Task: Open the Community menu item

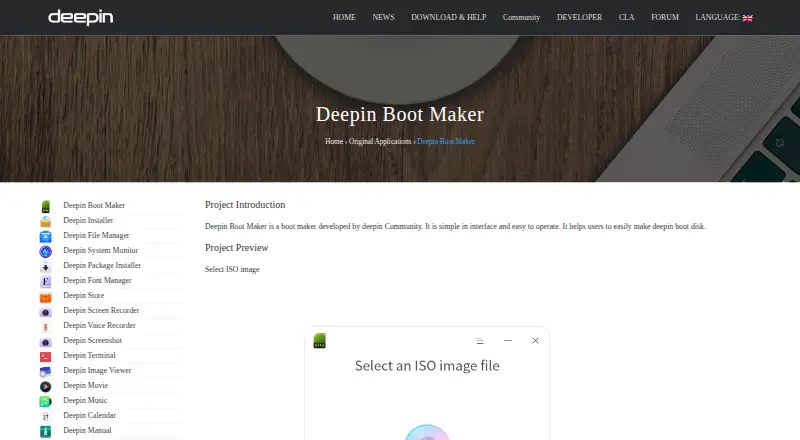Action: click(521, 17)
